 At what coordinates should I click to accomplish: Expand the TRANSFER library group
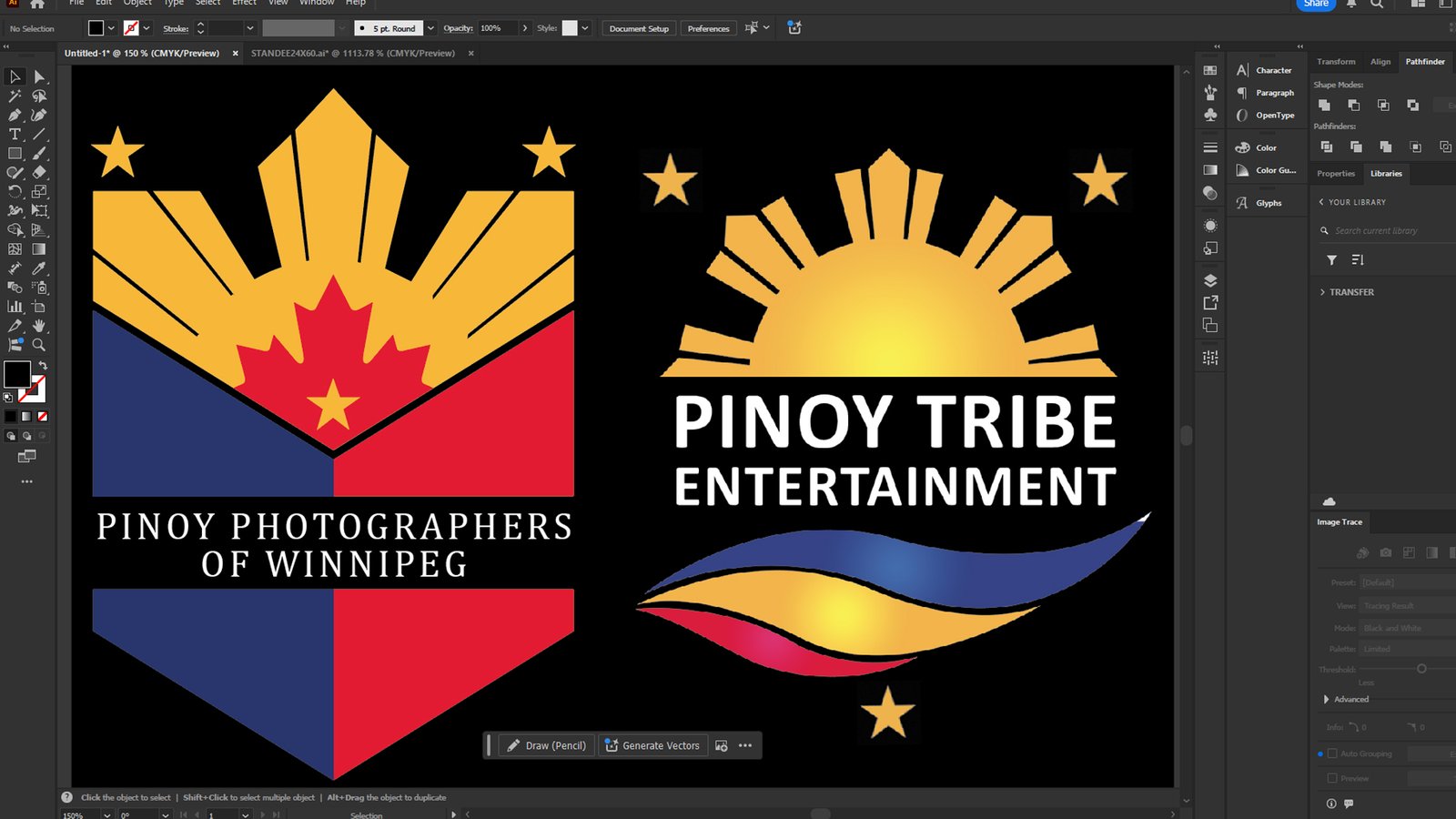(1322, 292)
